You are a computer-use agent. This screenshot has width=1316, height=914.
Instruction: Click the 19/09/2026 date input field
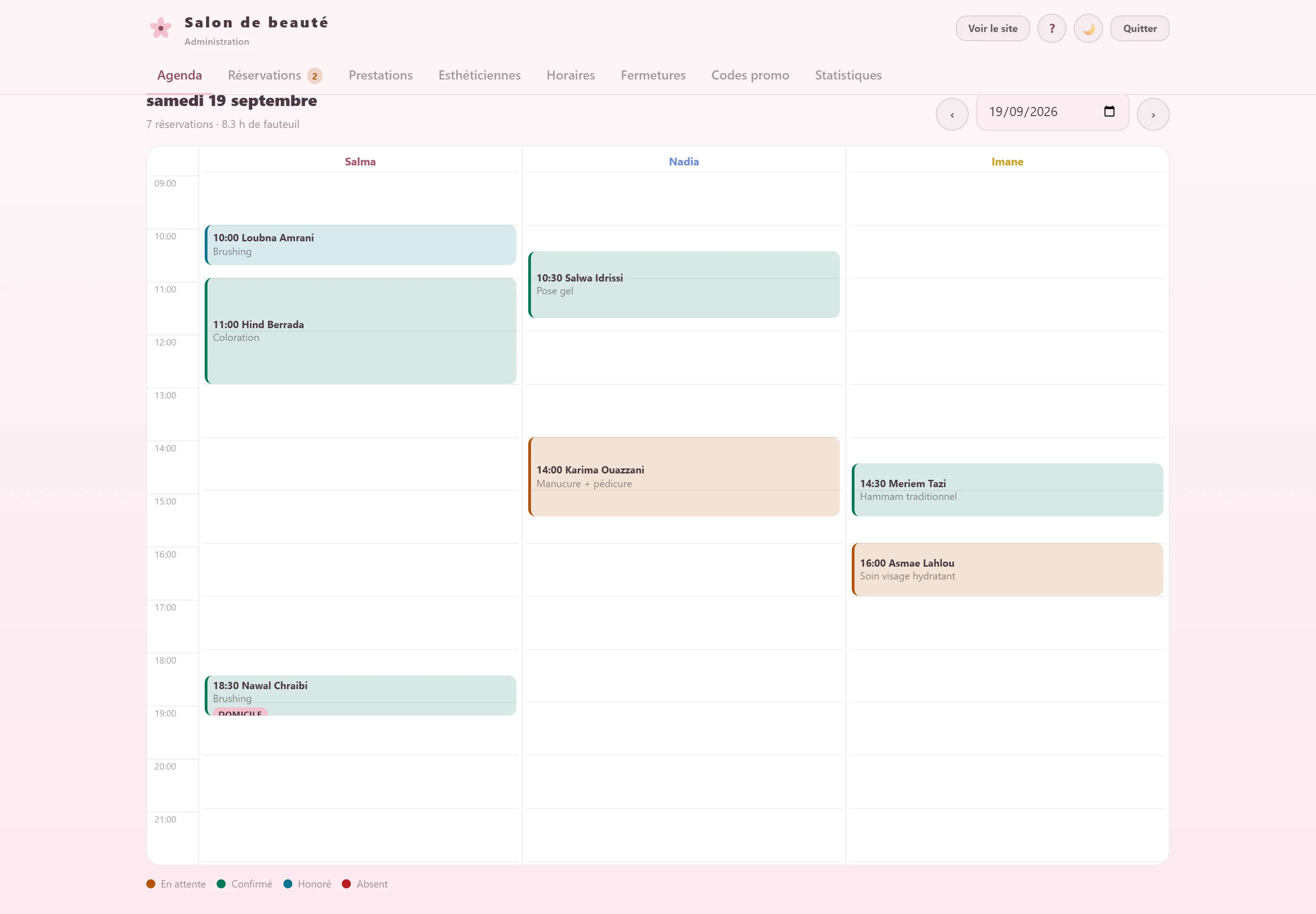(x=1052, y=112)
